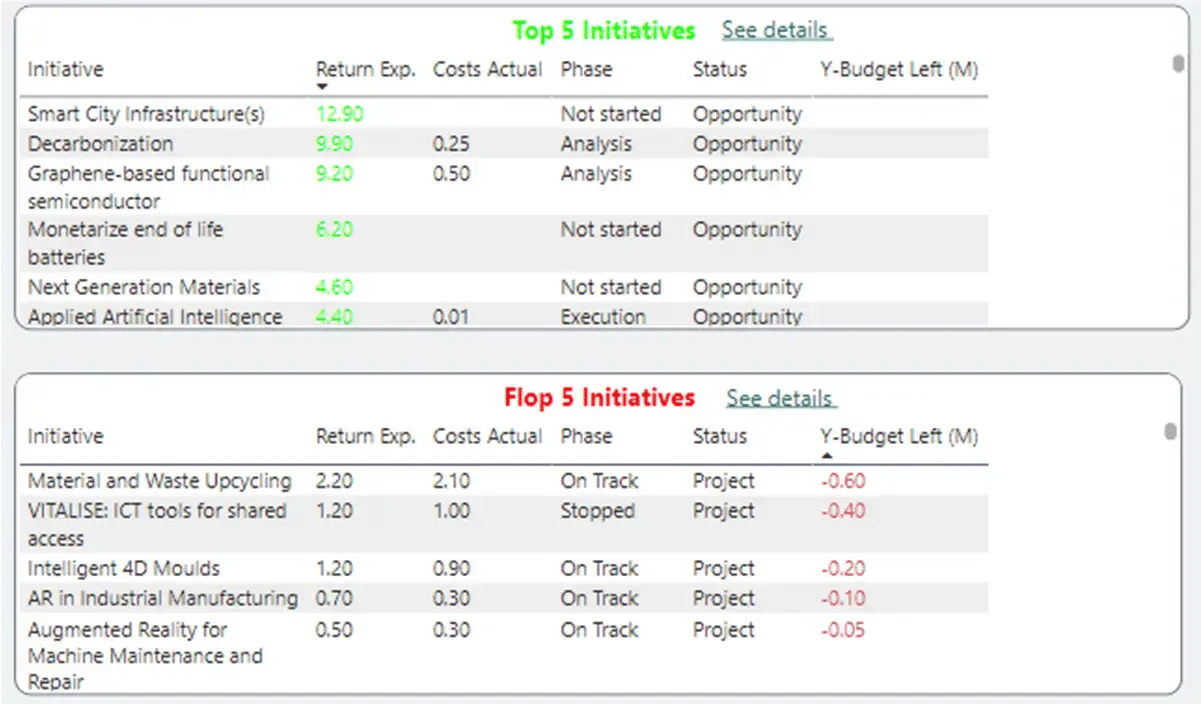Open See details for Flop 5 Initiatives
Viewport: 1201px width, 704px height.
click(780, 397)
